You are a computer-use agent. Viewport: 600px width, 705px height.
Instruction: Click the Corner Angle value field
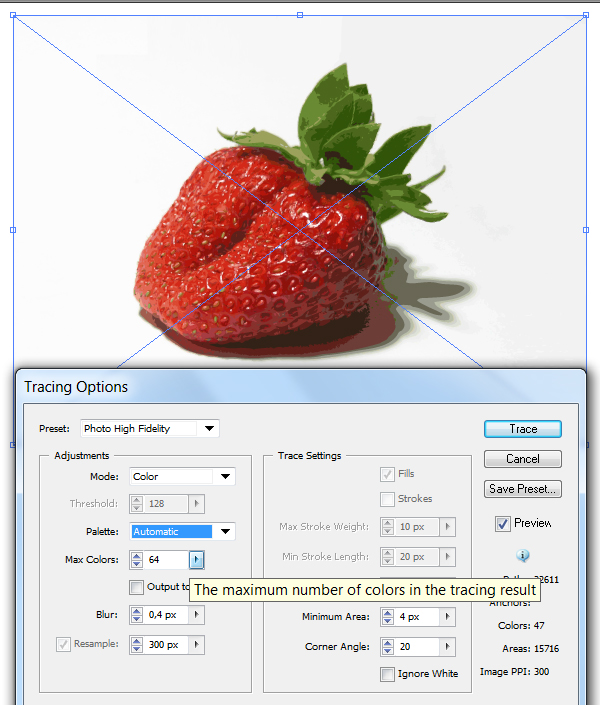click(417, 647)
